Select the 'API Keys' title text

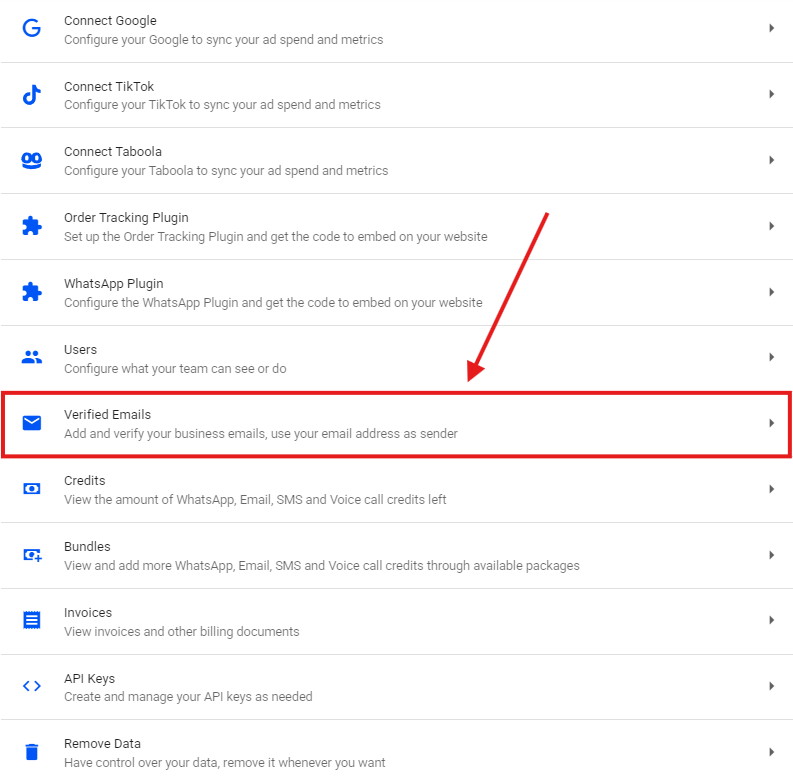[x=90, y=678]
